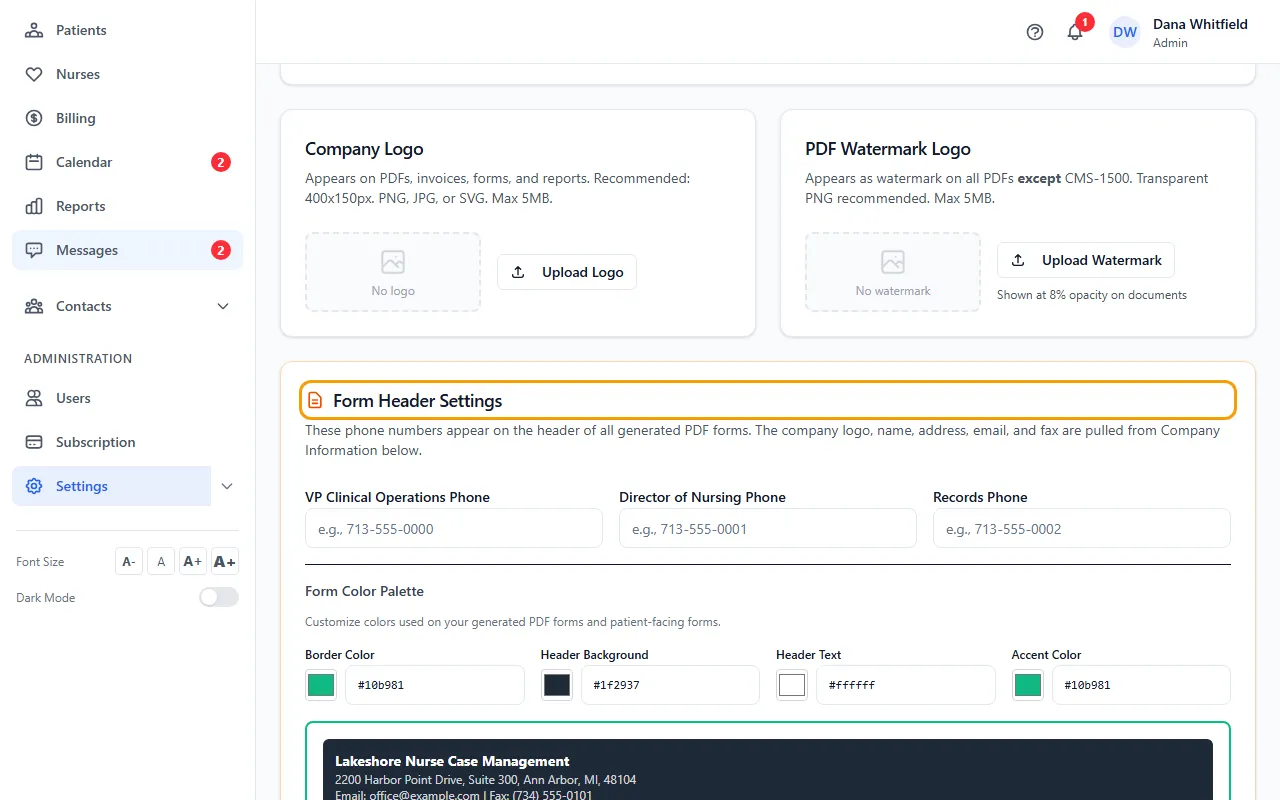Click the Header Text hex input
Viewport: 1280px width, 800px height.
coord(906,685)
